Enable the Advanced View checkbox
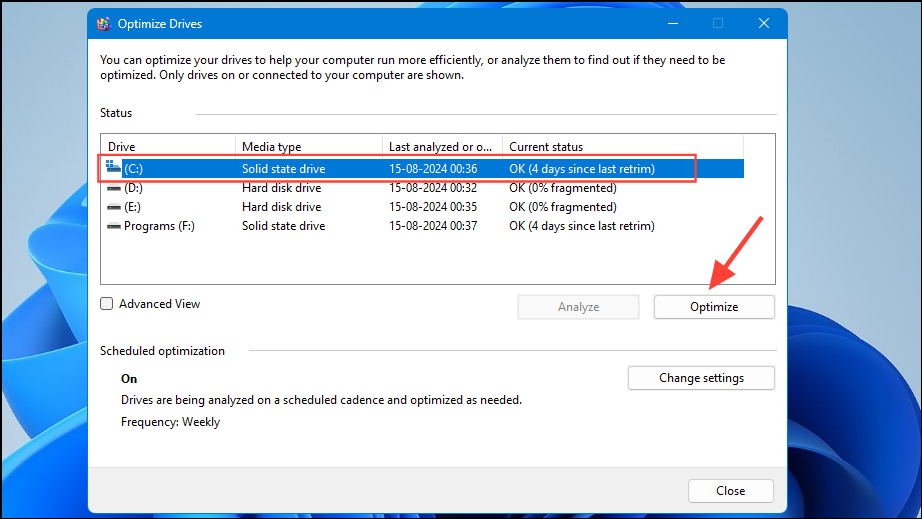The width and height of the screenshot is (922, 519). point(106,304)
